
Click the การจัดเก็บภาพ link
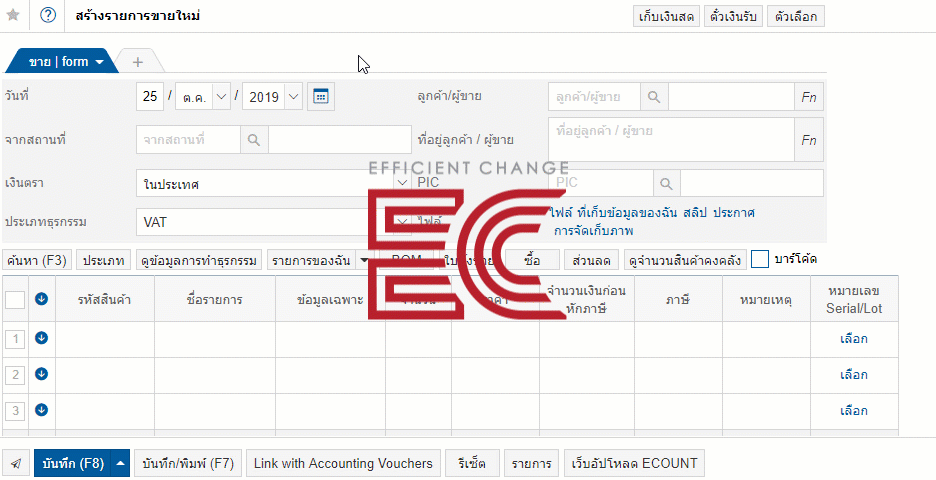(593, 230)
